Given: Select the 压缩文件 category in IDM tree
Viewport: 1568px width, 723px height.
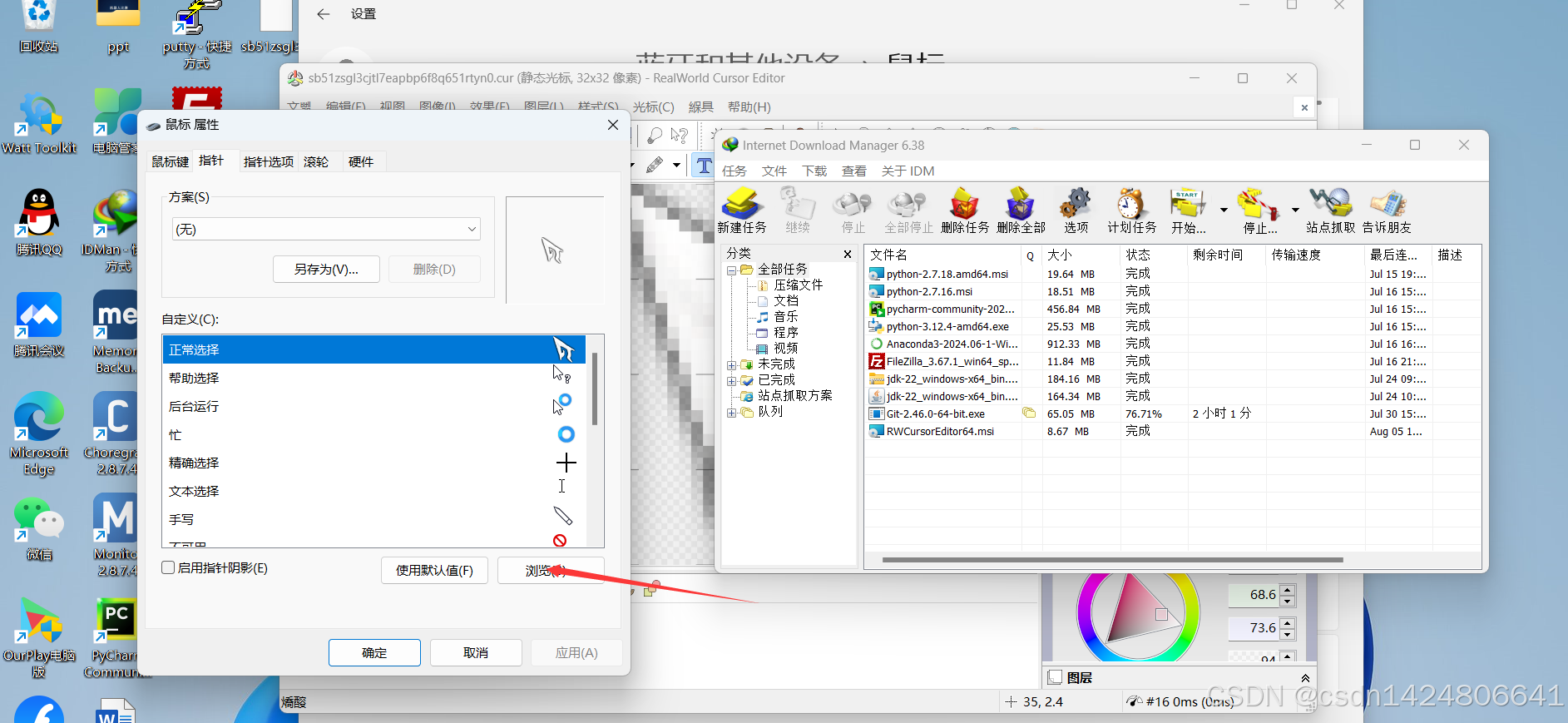Looking at the screenshot, I should pyautogui.click(x=798, y=285).
